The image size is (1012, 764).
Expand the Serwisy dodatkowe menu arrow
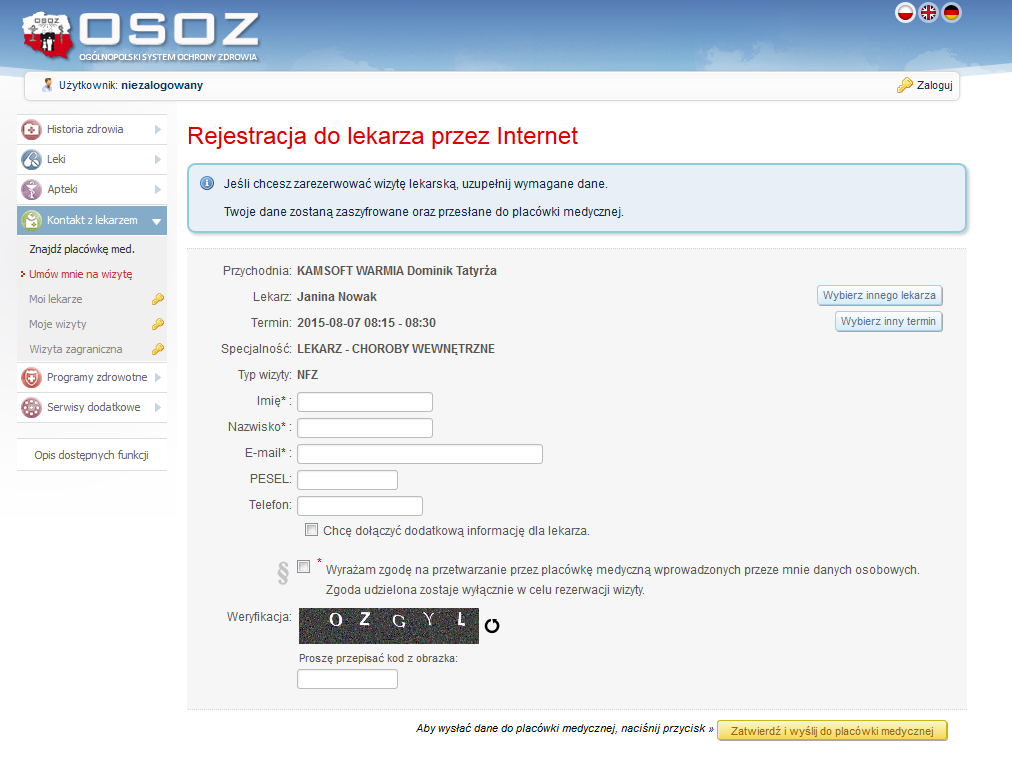point(157,408)
